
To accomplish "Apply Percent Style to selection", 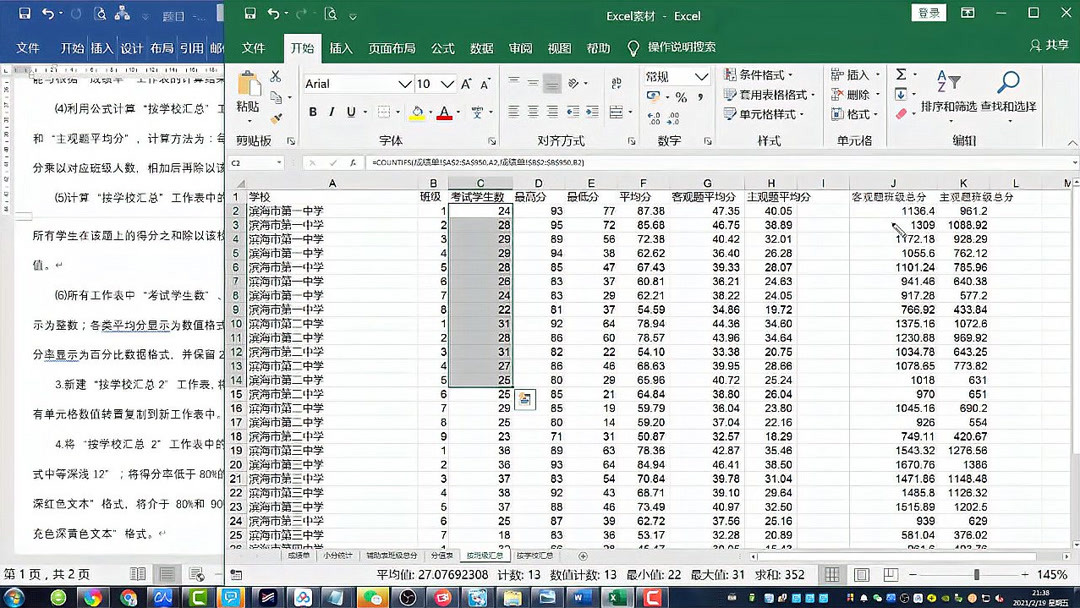I will pyautogui.click(x=679, y=94).
